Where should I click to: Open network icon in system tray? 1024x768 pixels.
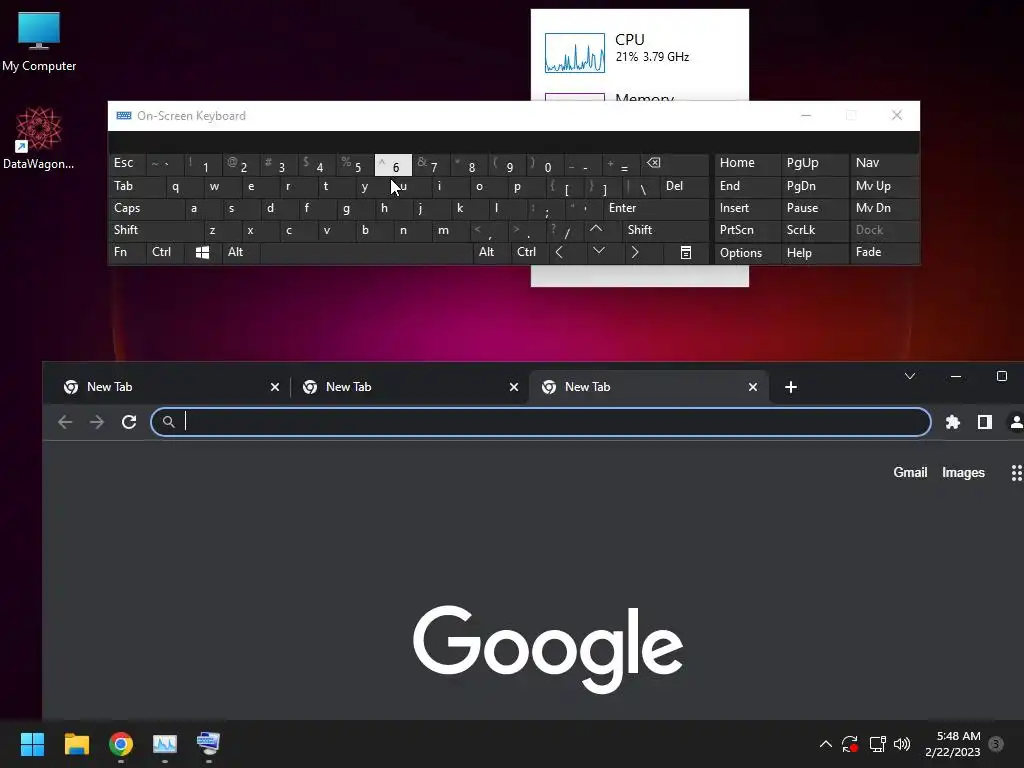click(x=877, y=744)
